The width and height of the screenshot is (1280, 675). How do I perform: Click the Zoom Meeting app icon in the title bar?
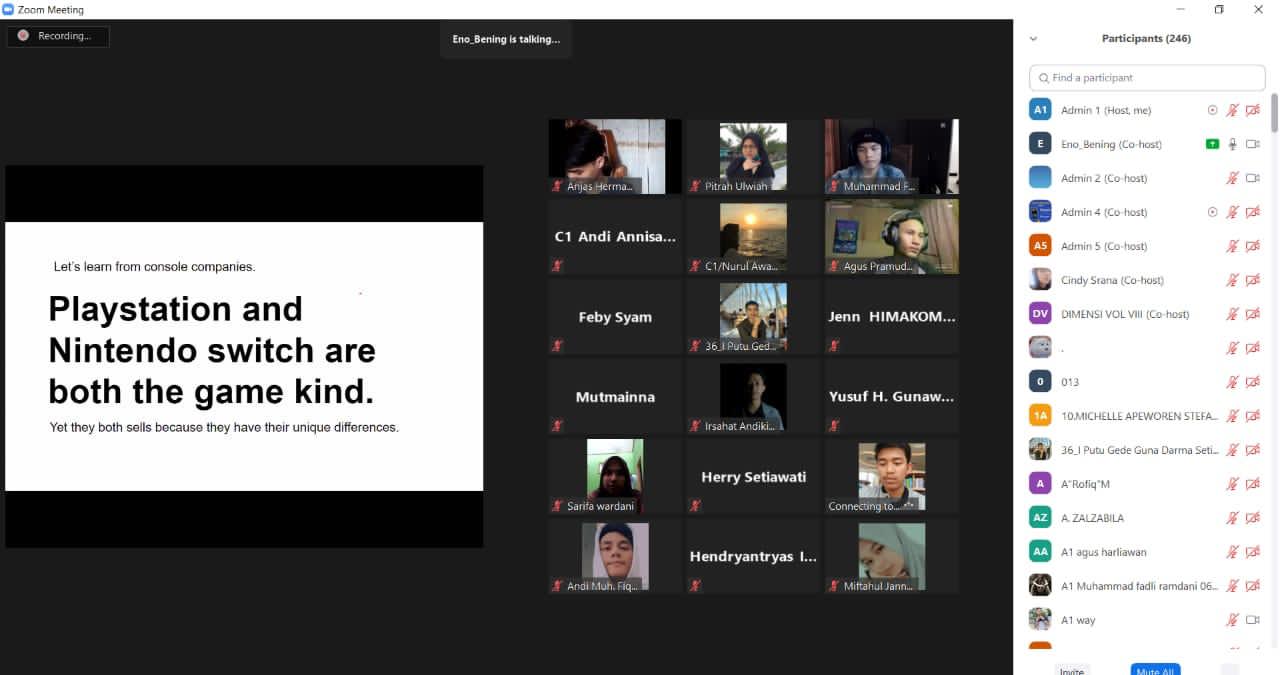pos(8,9)
